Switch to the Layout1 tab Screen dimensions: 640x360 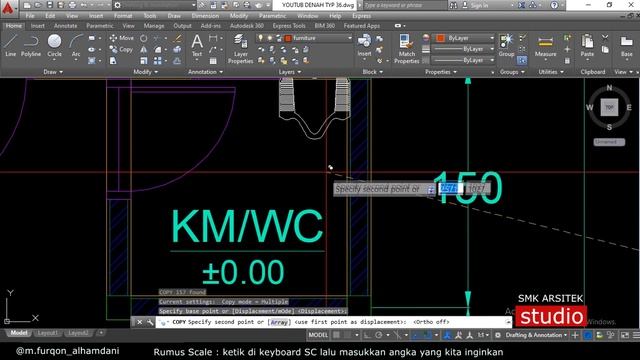(x=47, y=333)
